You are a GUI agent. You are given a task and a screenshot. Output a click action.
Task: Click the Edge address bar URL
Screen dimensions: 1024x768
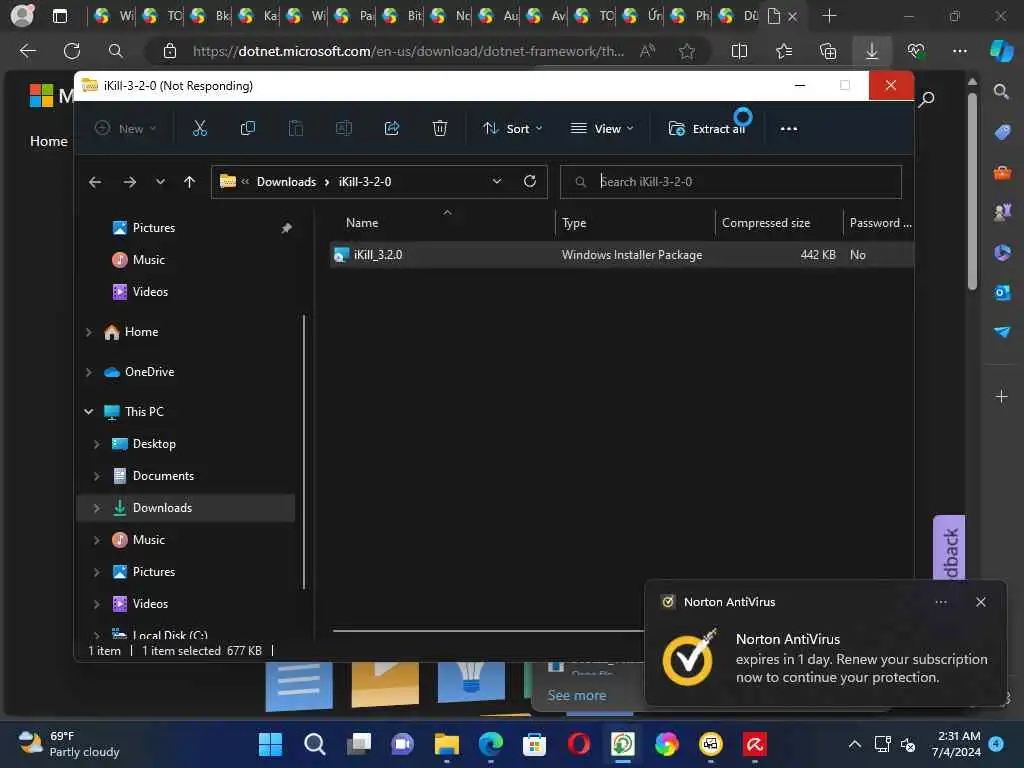click(408, 51)
